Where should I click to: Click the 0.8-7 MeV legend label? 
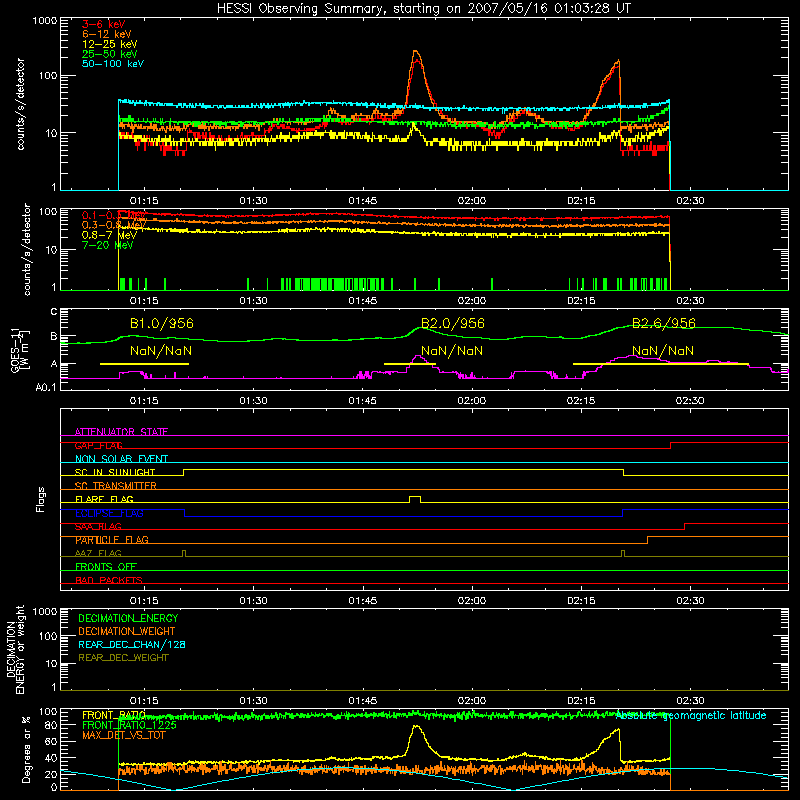pyautogui.click(x=109, y=235)
